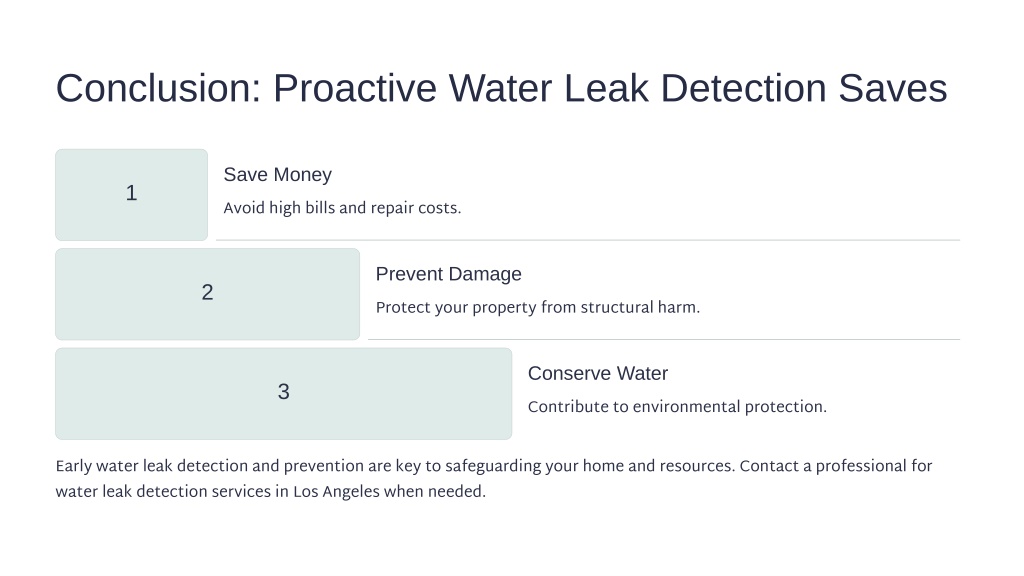Click the word Conclusion in the title
This screenshot has width=1024, height=576.
158,88
